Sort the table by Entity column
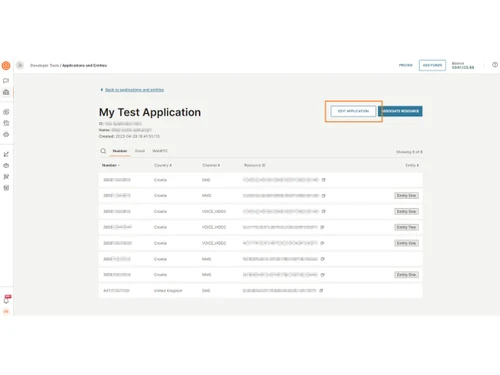 (412, 165)
